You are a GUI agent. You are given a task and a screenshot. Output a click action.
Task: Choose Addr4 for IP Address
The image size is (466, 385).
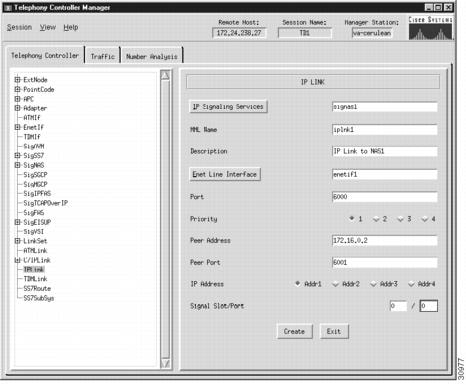(x=411, y=284)
